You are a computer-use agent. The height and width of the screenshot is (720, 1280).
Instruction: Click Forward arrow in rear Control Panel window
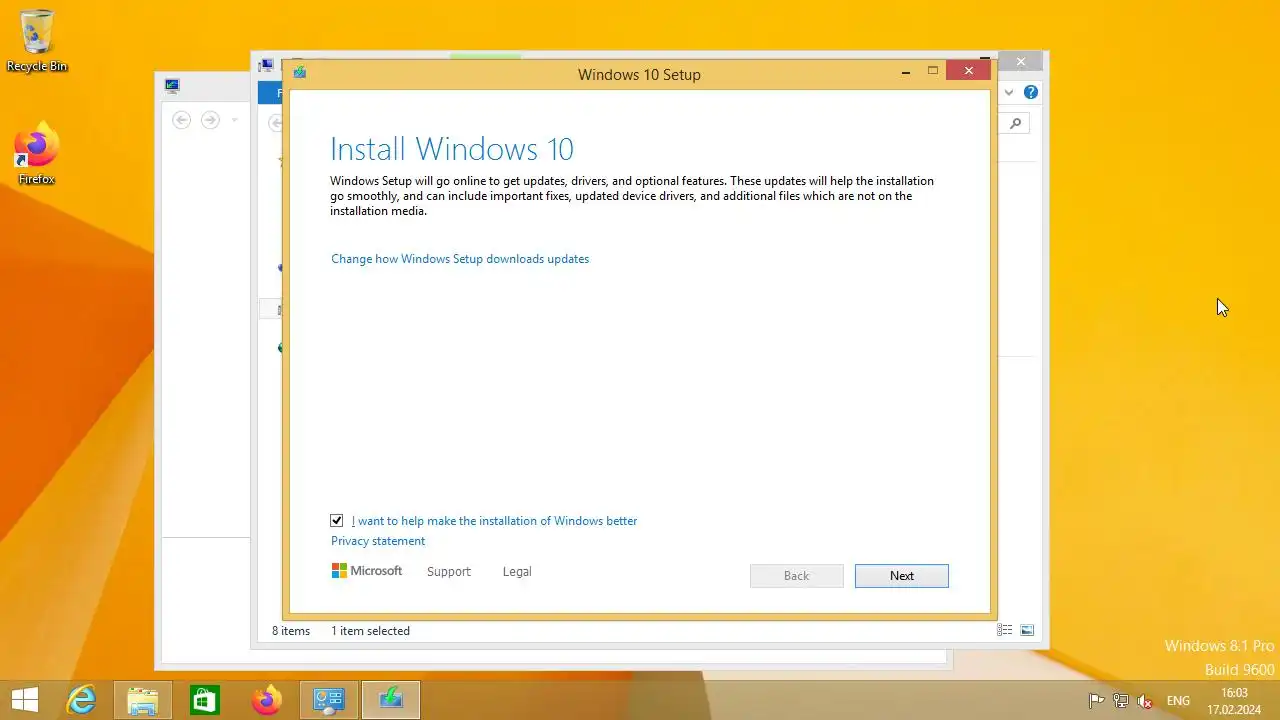pos(210,120)
